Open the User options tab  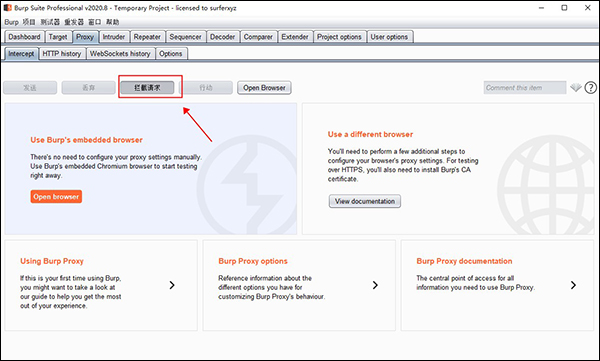point(390,37)
